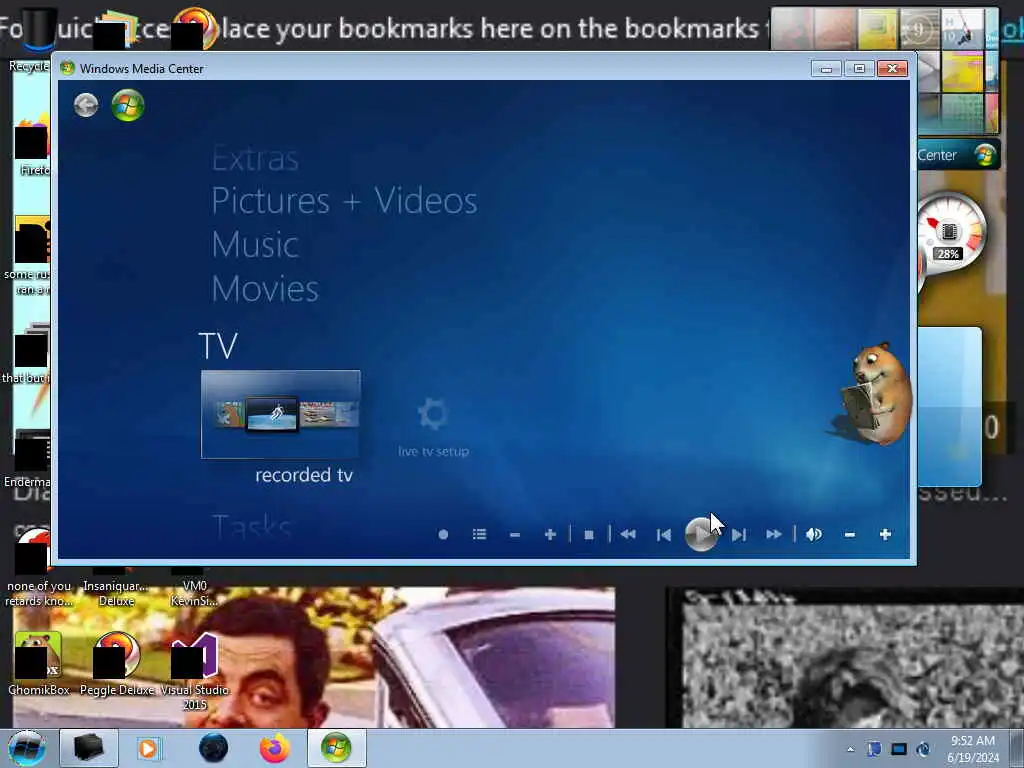Viewport: 1024px width, 768px height.
Task: Click the Rewind button
Action: point(628,535)
